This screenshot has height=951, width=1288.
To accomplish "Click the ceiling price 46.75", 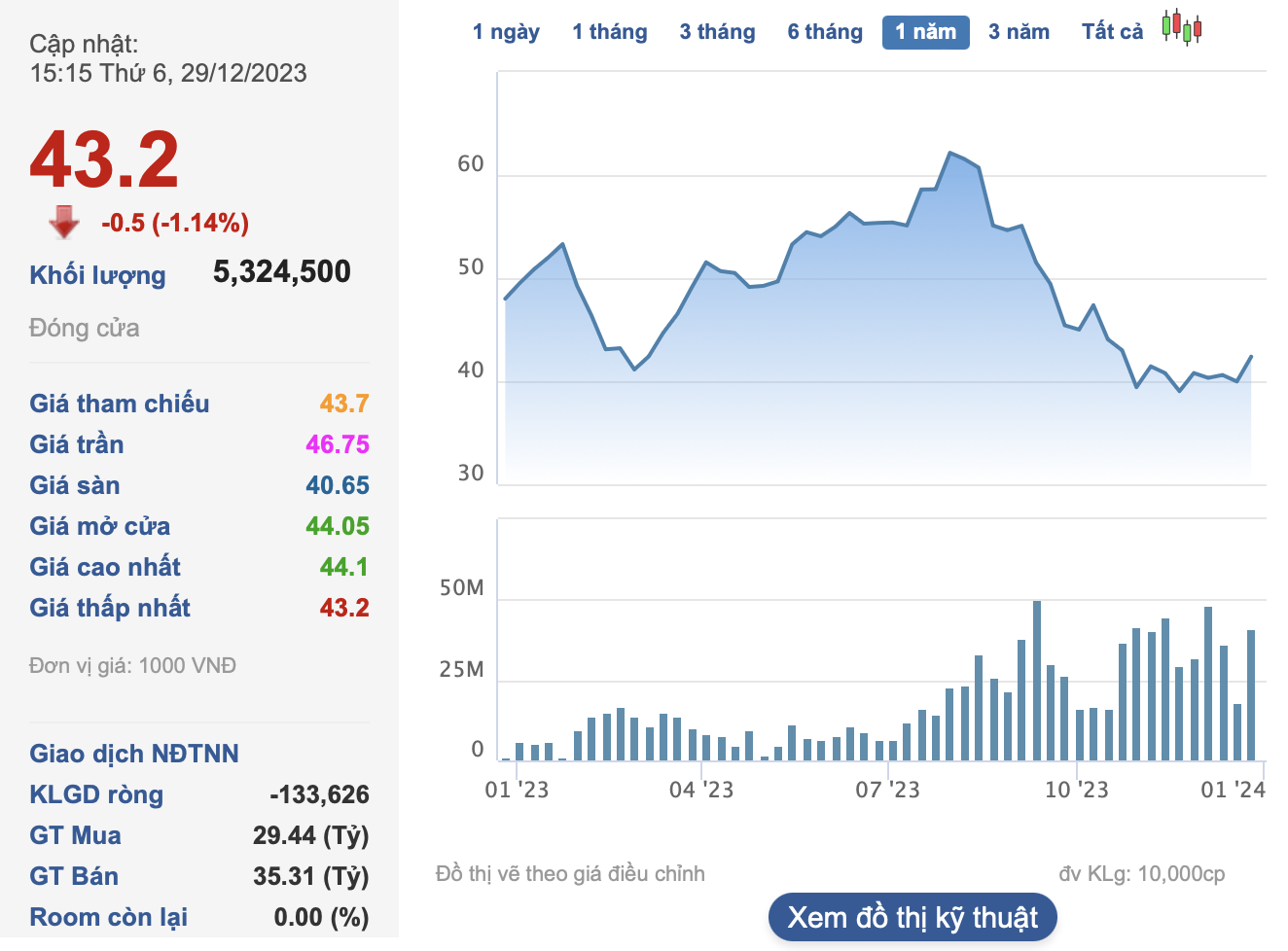I will pyautogui.click(x=338, y=444).
